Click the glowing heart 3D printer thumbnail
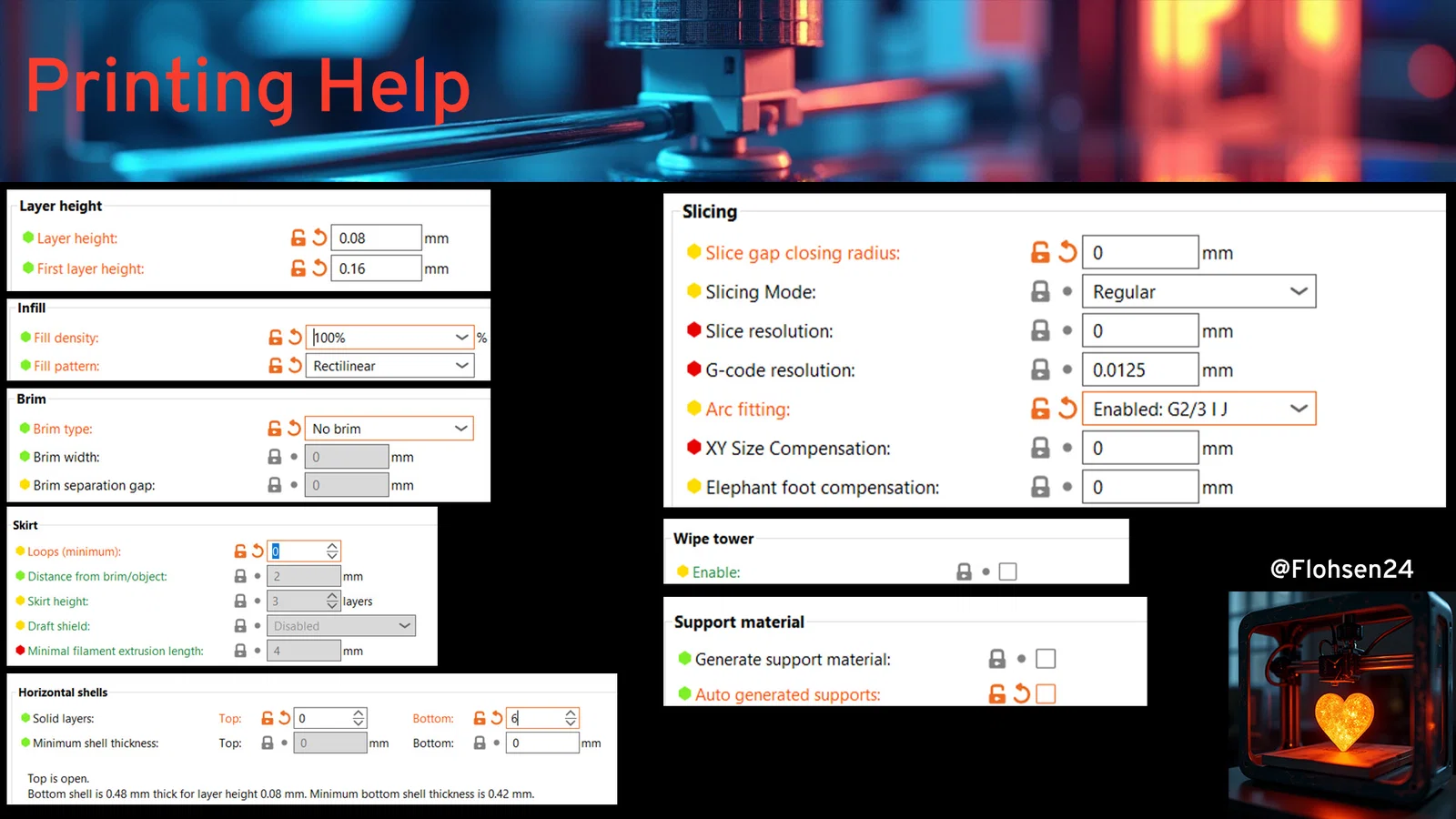The width and height of the screenshot is (1456, 819). coord(1341,703)
